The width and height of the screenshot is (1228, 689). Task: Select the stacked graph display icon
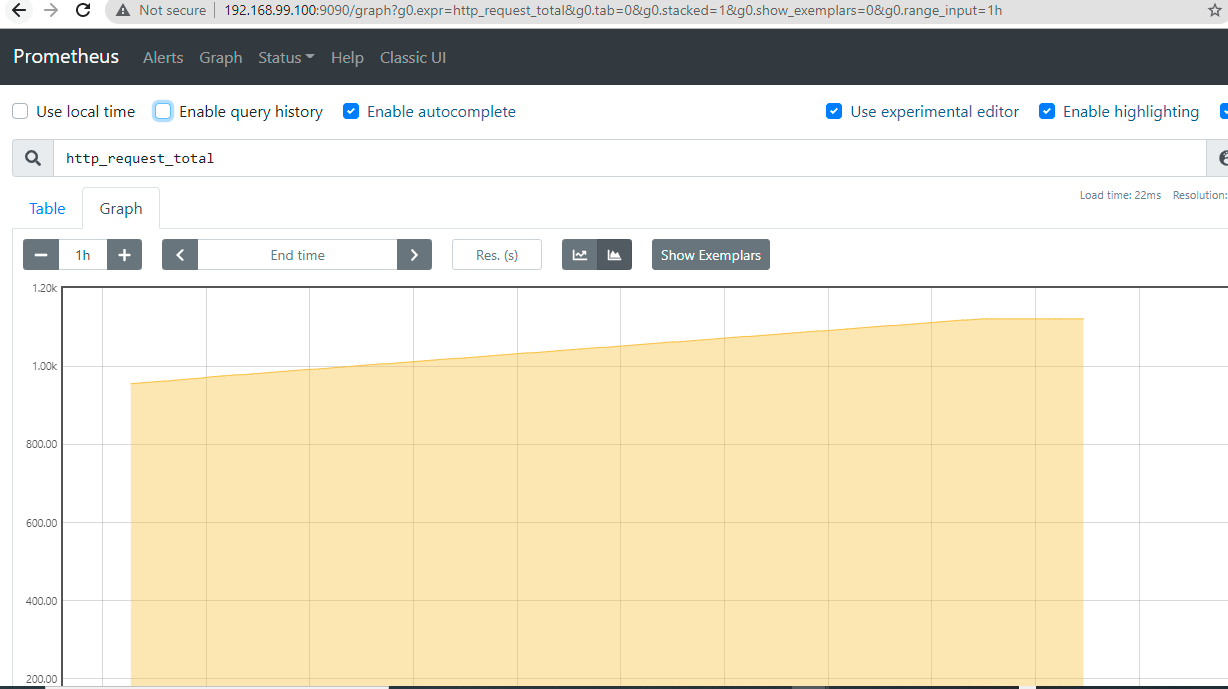coord(614,254)
